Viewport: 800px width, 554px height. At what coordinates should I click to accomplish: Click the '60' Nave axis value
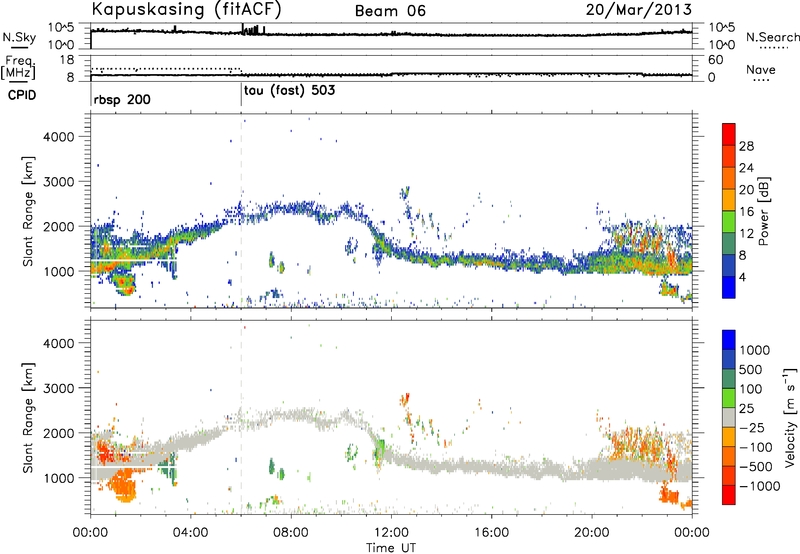click(x=716, y=60)
